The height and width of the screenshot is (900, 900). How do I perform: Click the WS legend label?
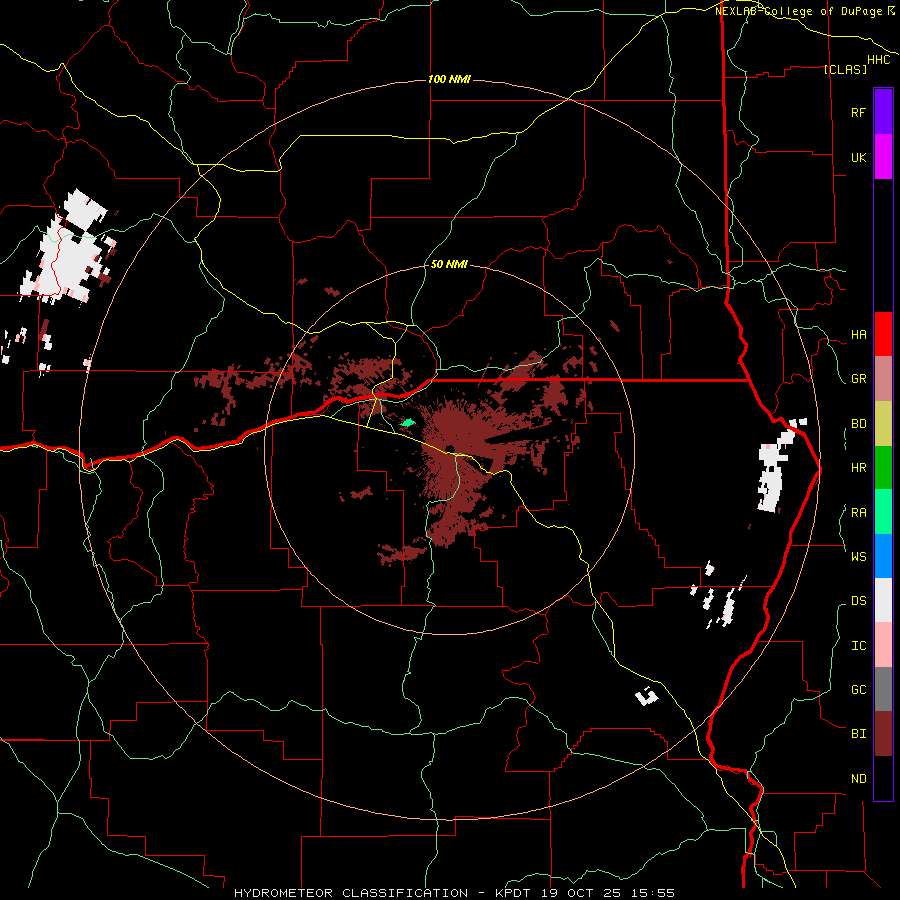pyautogui.click(x=858, y=556)
